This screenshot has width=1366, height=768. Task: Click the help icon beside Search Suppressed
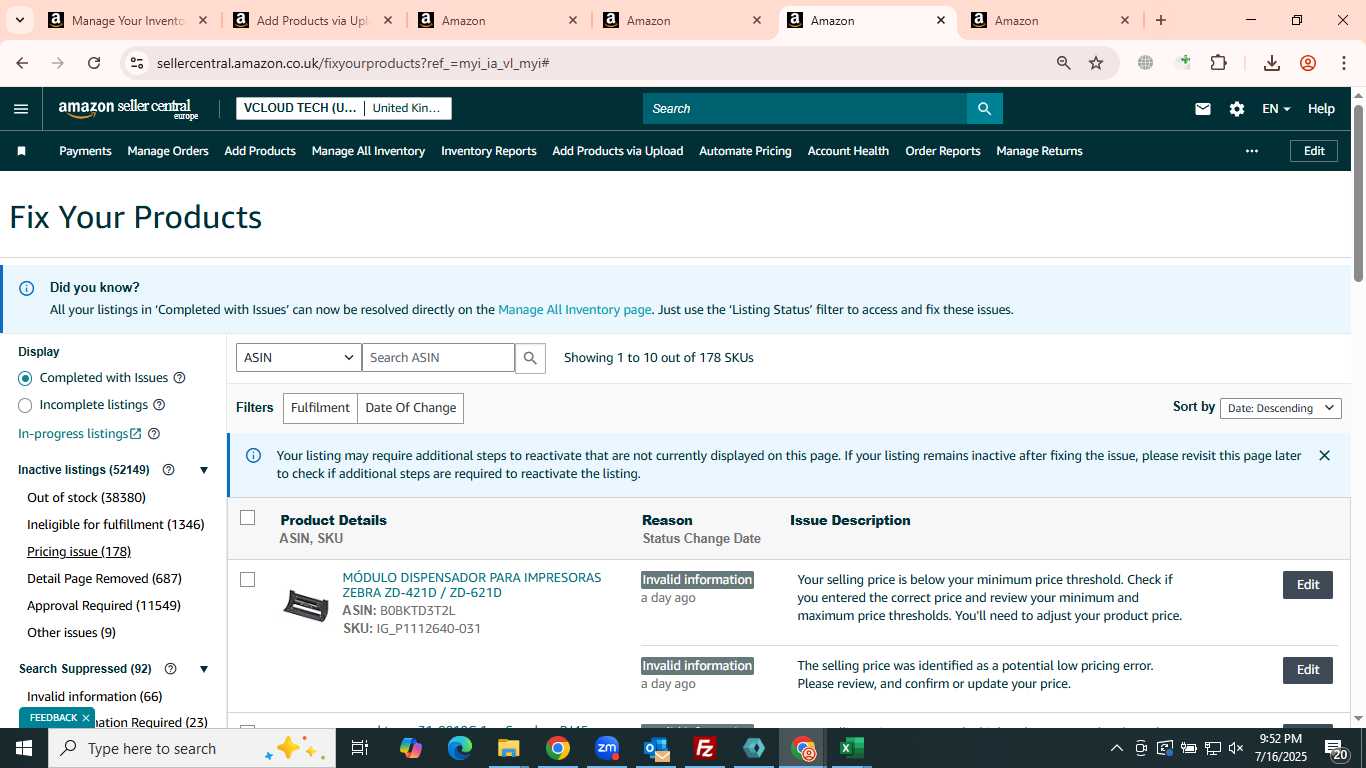(x=170, y=669)
